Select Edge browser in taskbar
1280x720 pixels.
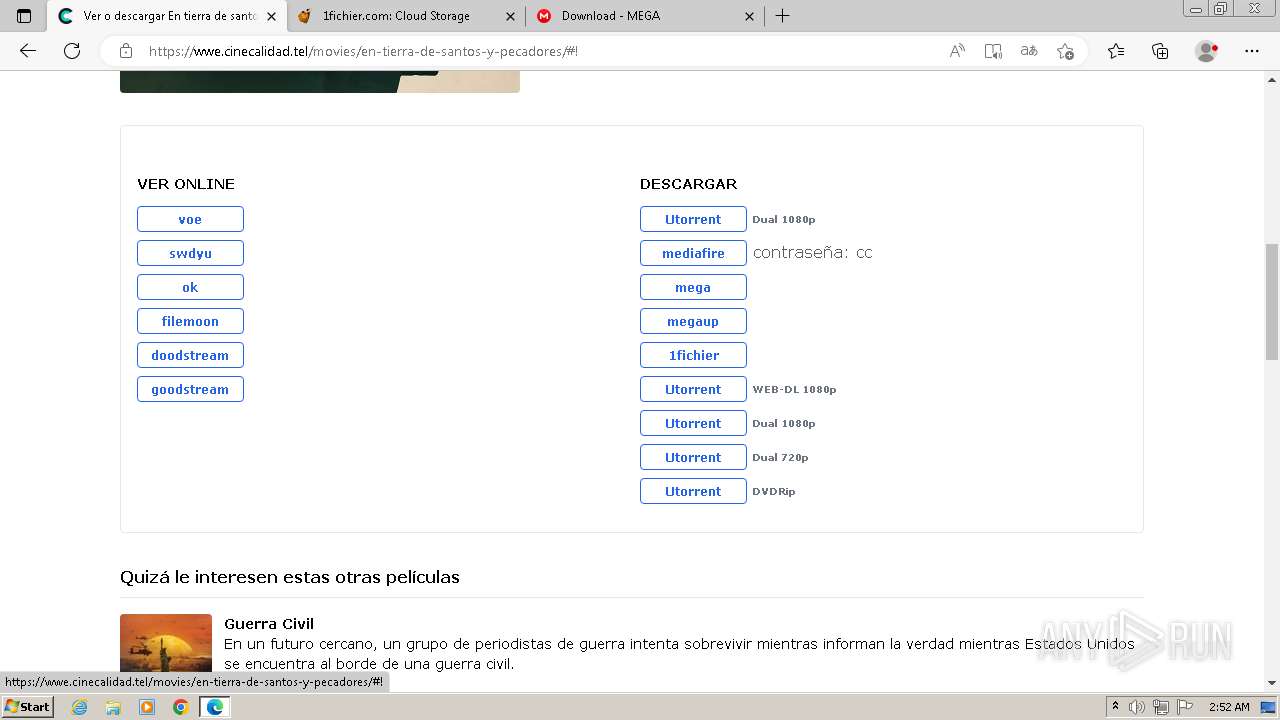[215, 707]
